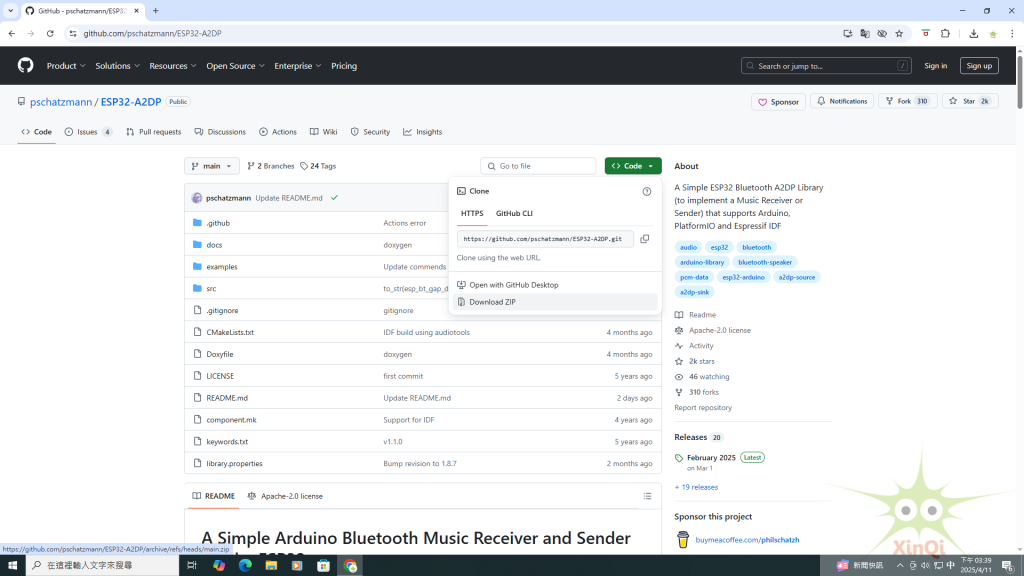
Task: Click pschatzmann avatar in commit row
Action: [x=197, y=198]
